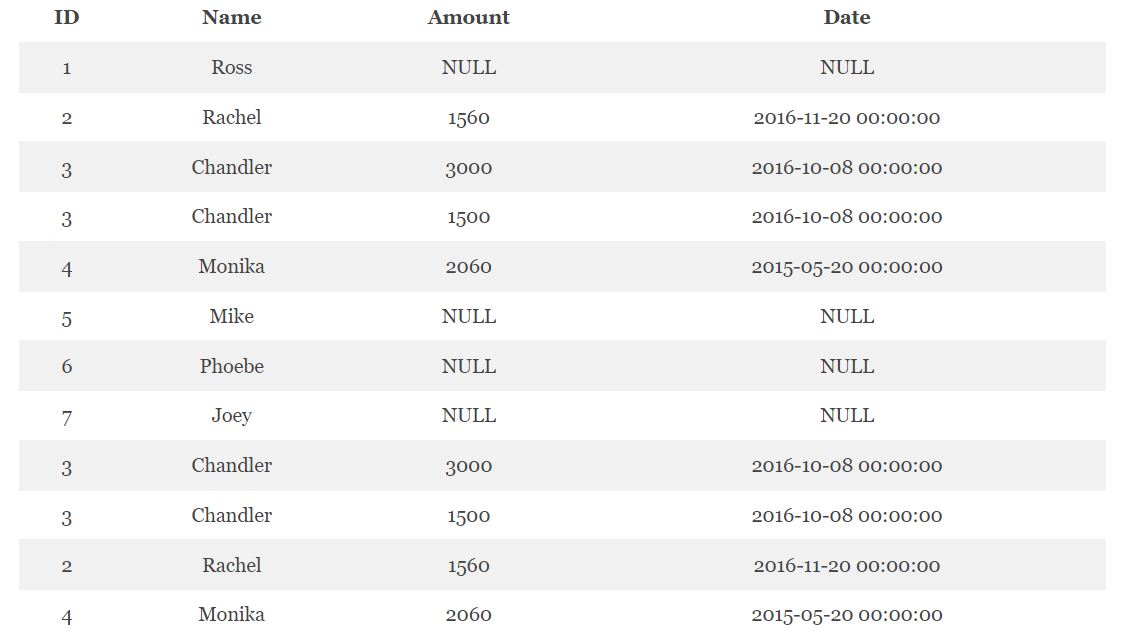1132x636 pixels.
Task: Click the Name column header
Action: pos(232,17)
